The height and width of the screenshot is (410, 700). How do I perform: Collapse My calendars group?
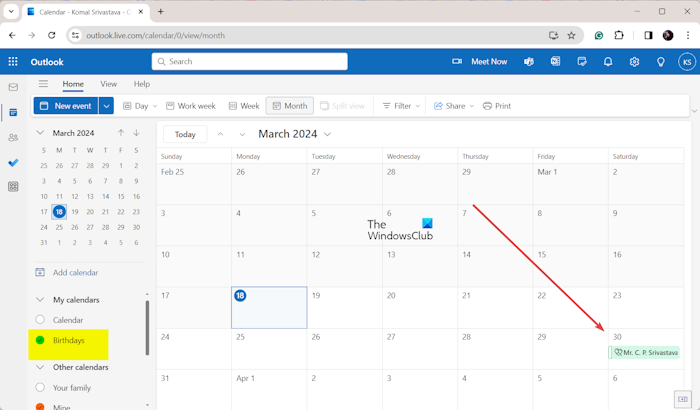pyautogui.click(x=40, y=299)
